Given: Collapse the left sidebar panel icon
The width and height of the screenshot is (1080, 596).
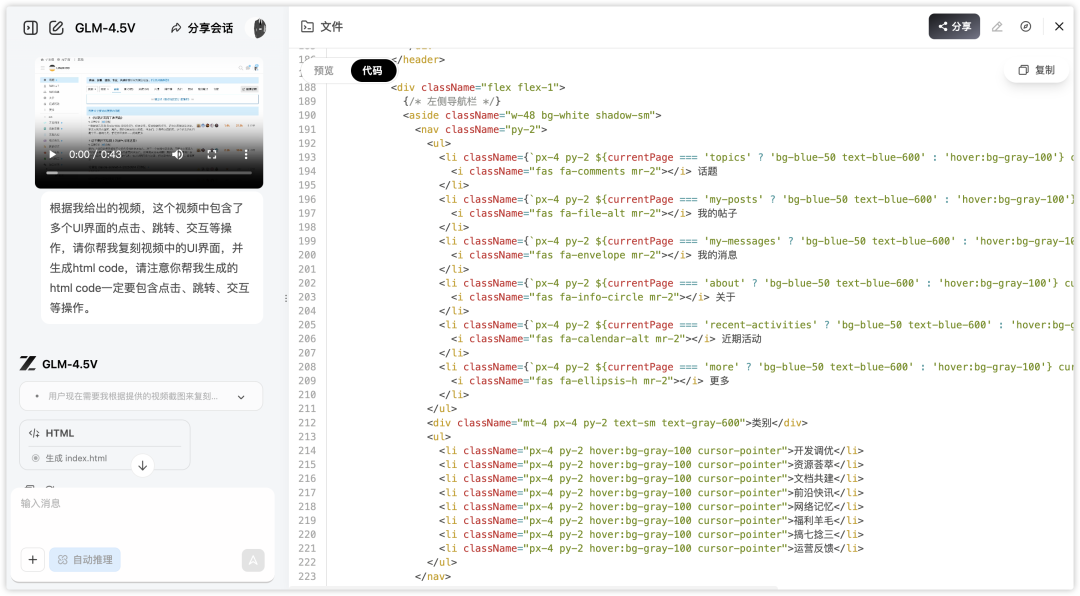Looking at the screenshot, I should pos(30,28).
